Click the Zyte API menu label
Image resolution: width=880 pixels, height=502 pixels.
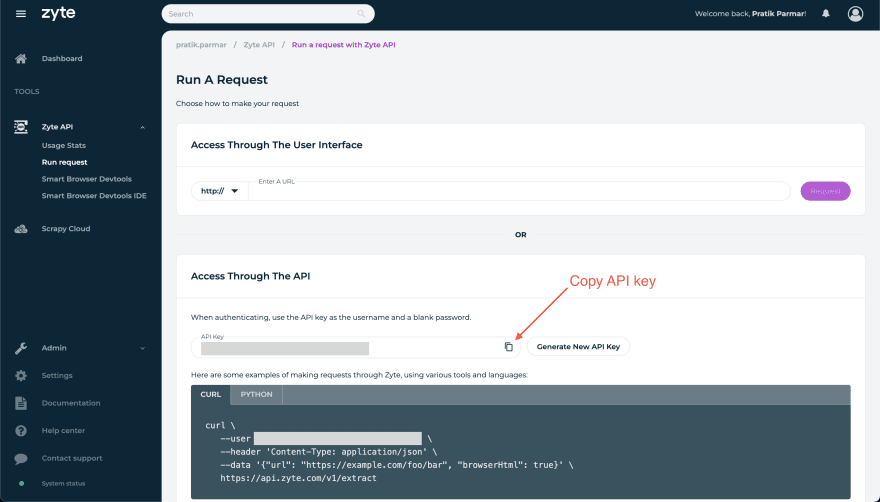click(57, 127)
